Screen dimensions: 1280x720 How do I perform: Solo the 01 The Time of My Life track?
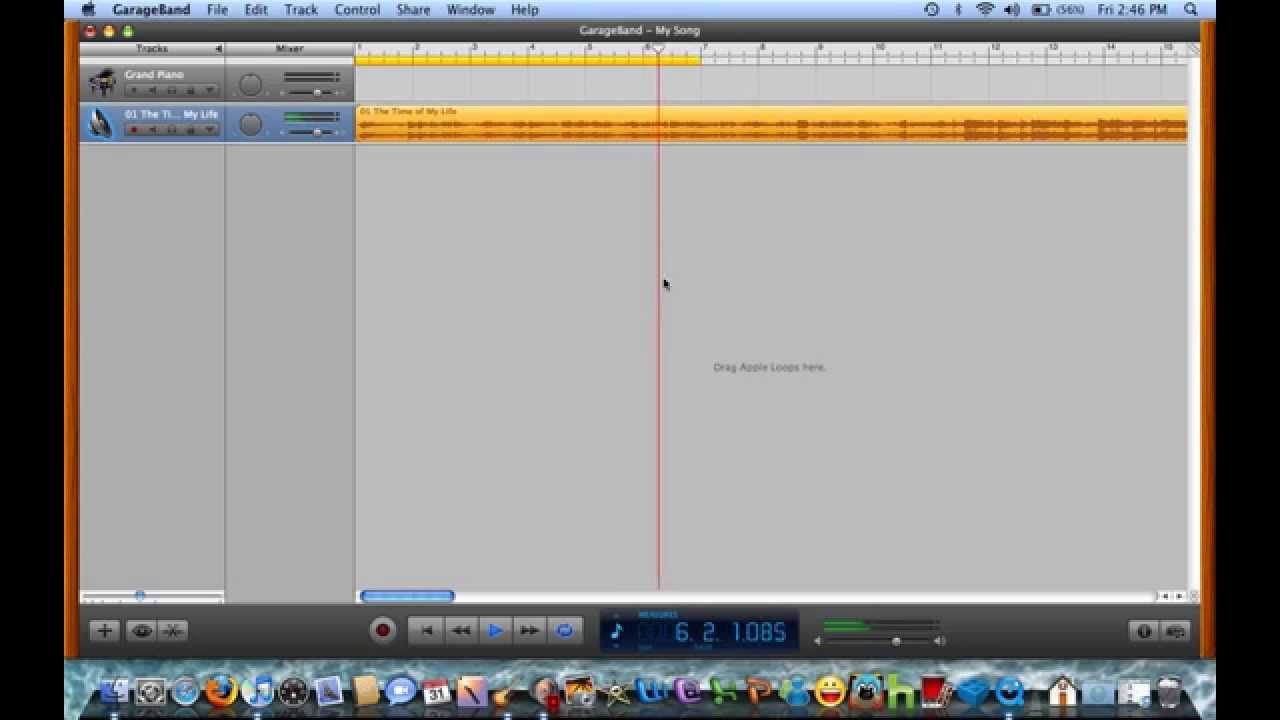(171, 130)
